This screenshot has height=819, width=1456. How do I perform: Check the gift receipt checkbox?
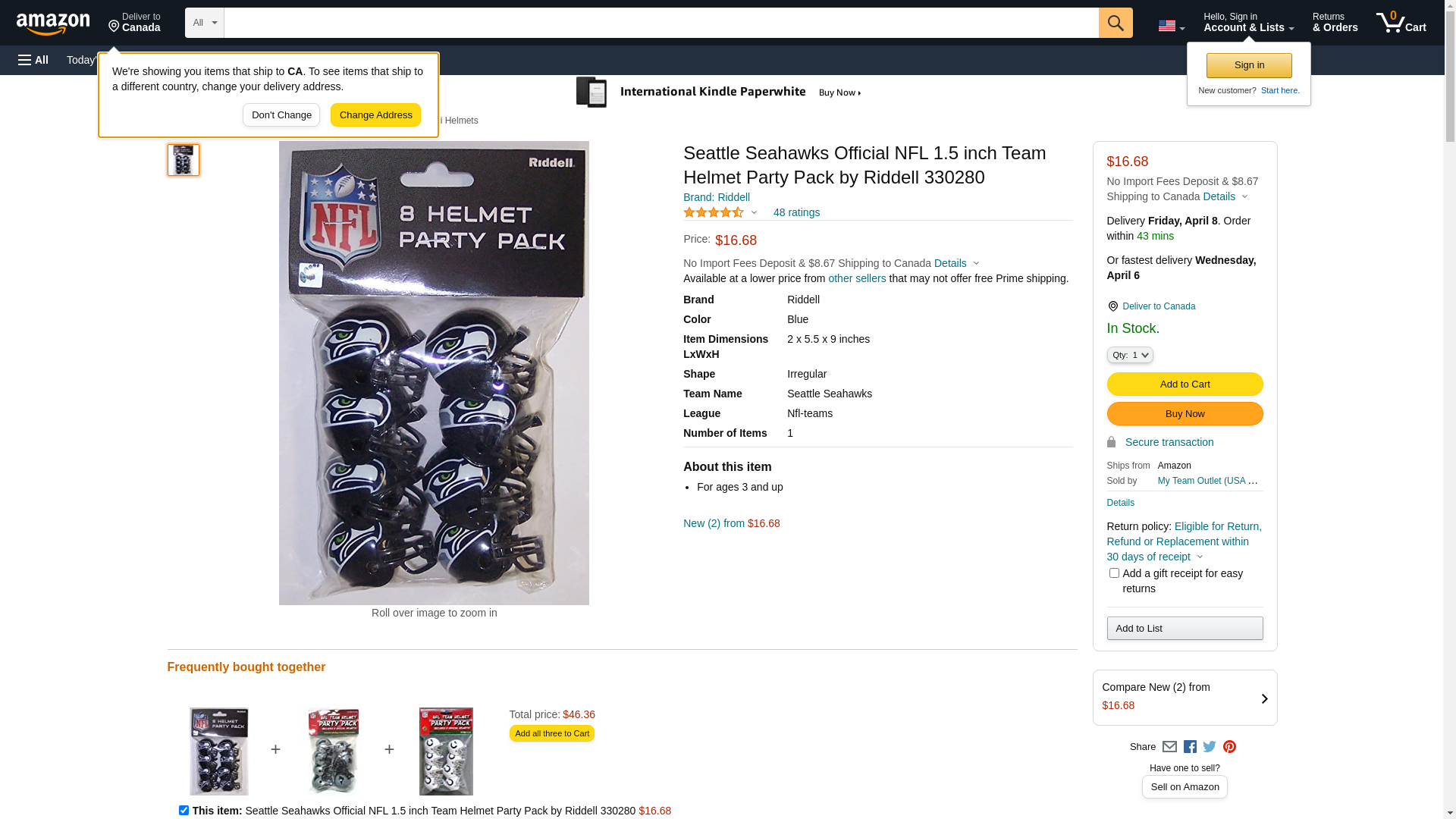pos(1114,573)
